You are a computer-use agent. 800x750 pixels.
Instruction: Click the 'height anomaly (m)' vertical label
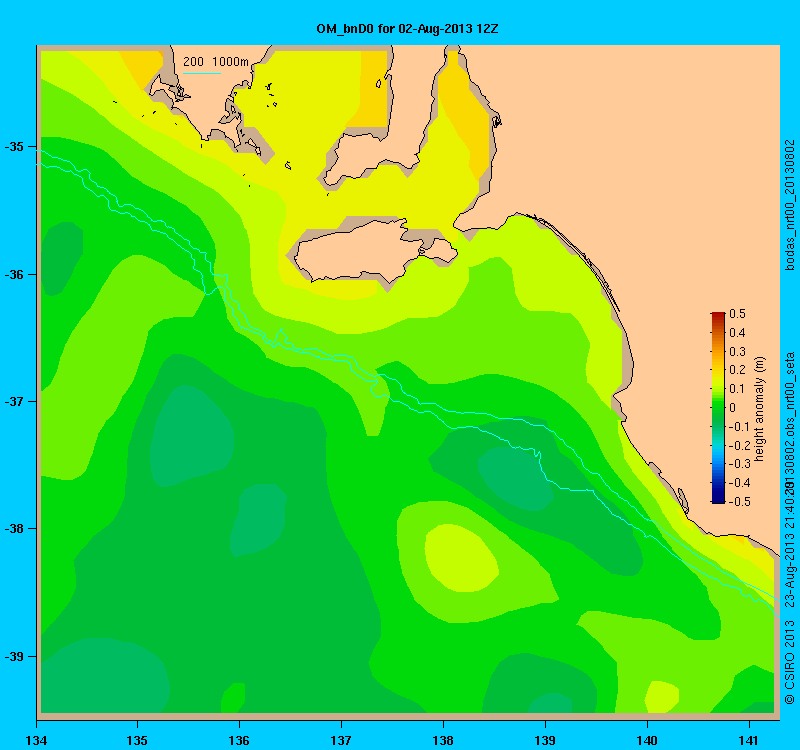coord(760,409)
